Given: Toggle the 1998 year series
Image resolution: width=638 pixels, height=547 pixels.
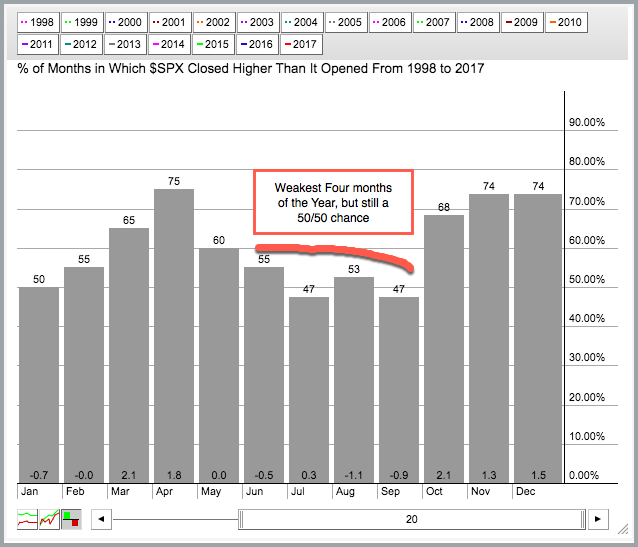Looking at the screenshot, I should [x=38, y=21].
